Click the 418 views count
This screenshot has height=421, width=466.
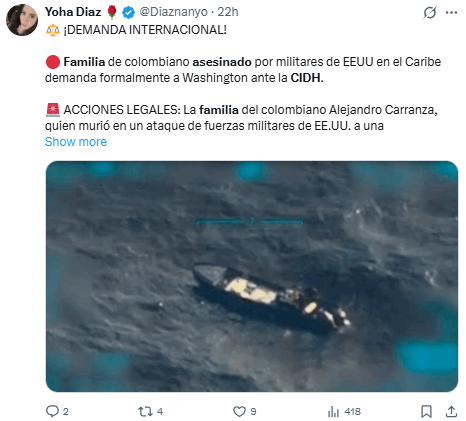pyautogui.click(x=353, y=412)
